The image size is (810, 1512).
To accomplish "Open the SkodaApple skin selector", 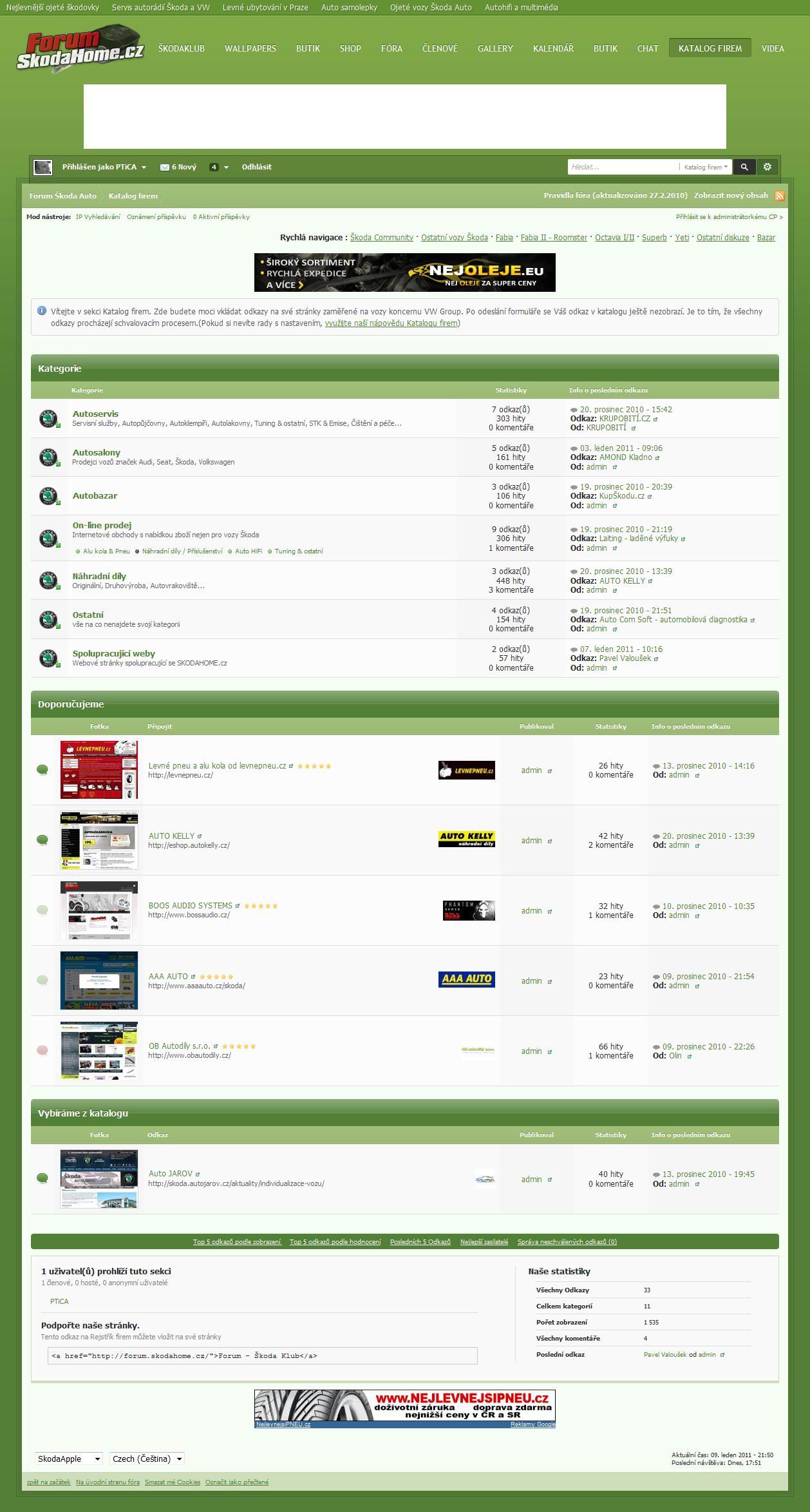I will (69, 1459).
